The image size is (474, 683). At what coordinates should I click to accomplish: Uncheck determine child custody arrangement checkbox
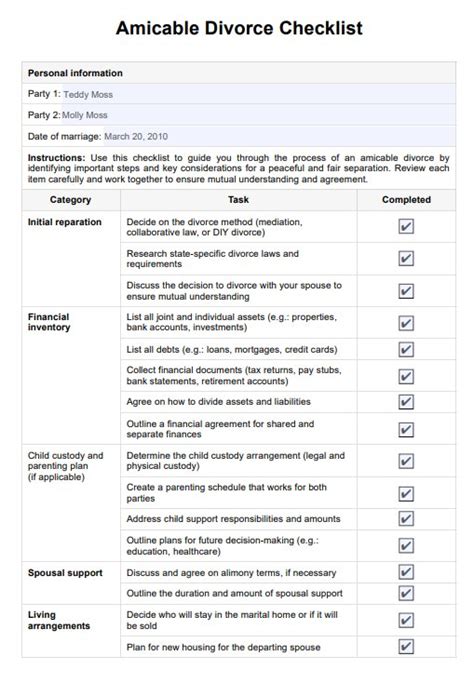(406, 461)
